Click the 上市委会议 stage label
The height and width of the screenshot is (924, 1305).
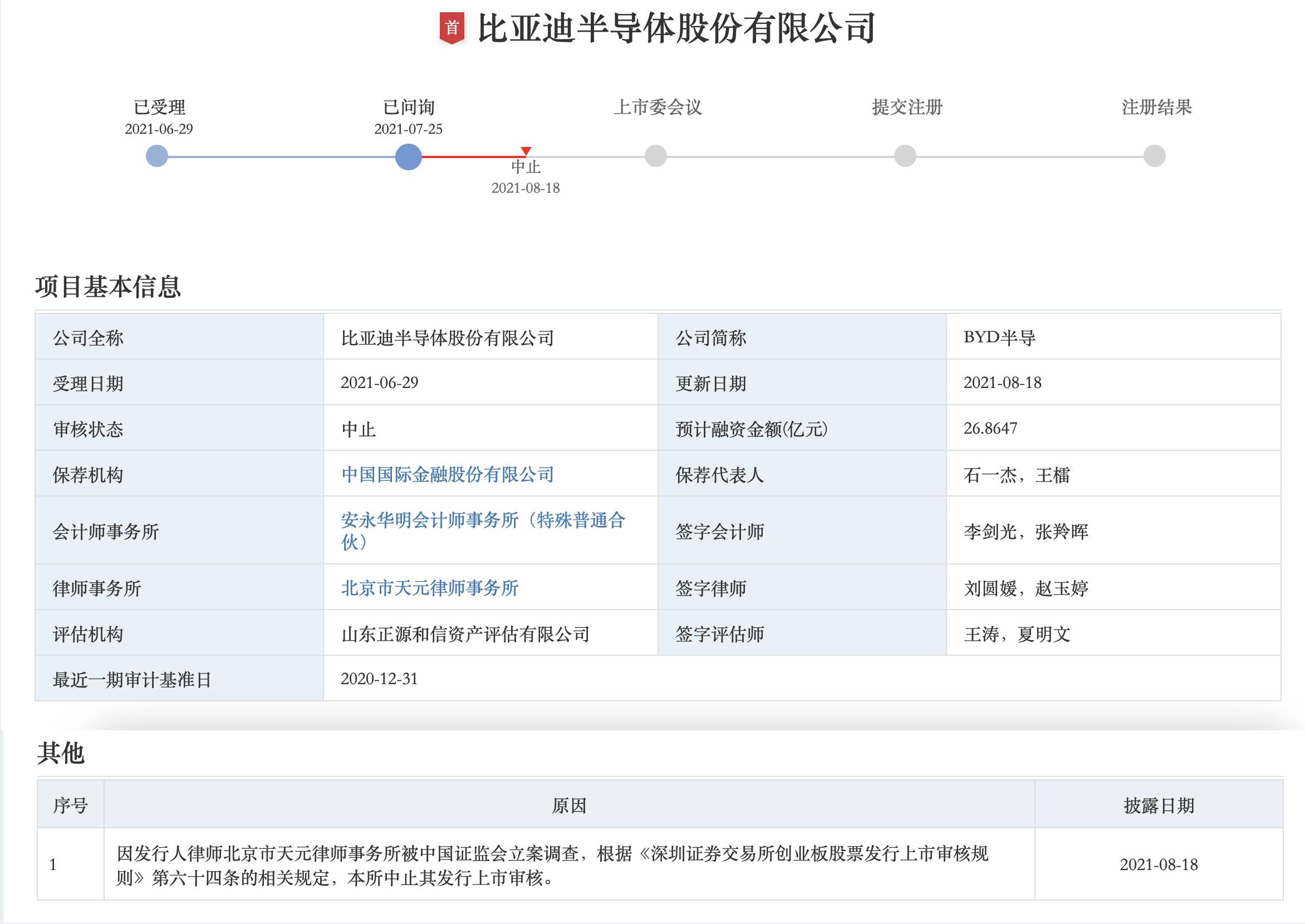[658, 107]
